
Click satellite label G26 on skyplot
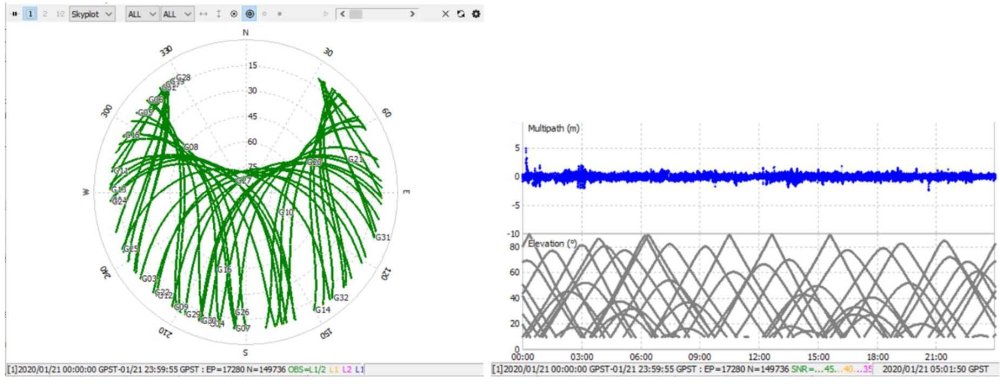(x=242, y=312)
